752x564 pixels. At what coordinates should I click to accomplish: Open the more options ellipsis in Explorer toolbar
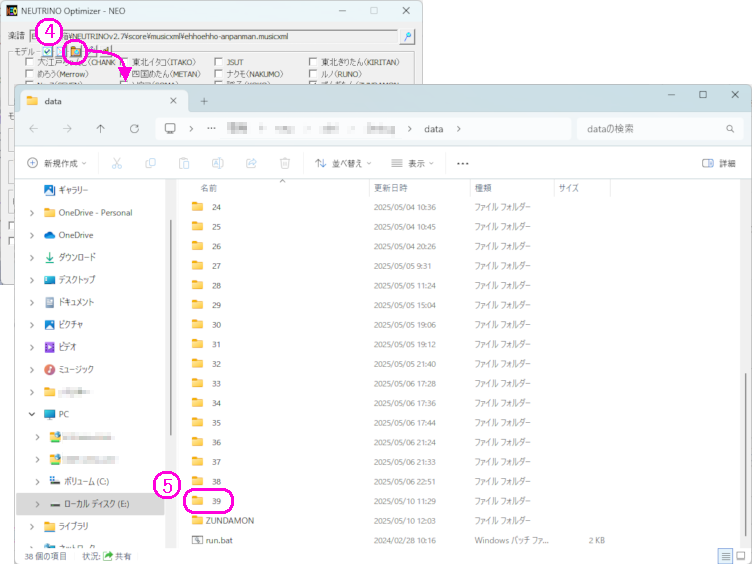tap(462, 164)
